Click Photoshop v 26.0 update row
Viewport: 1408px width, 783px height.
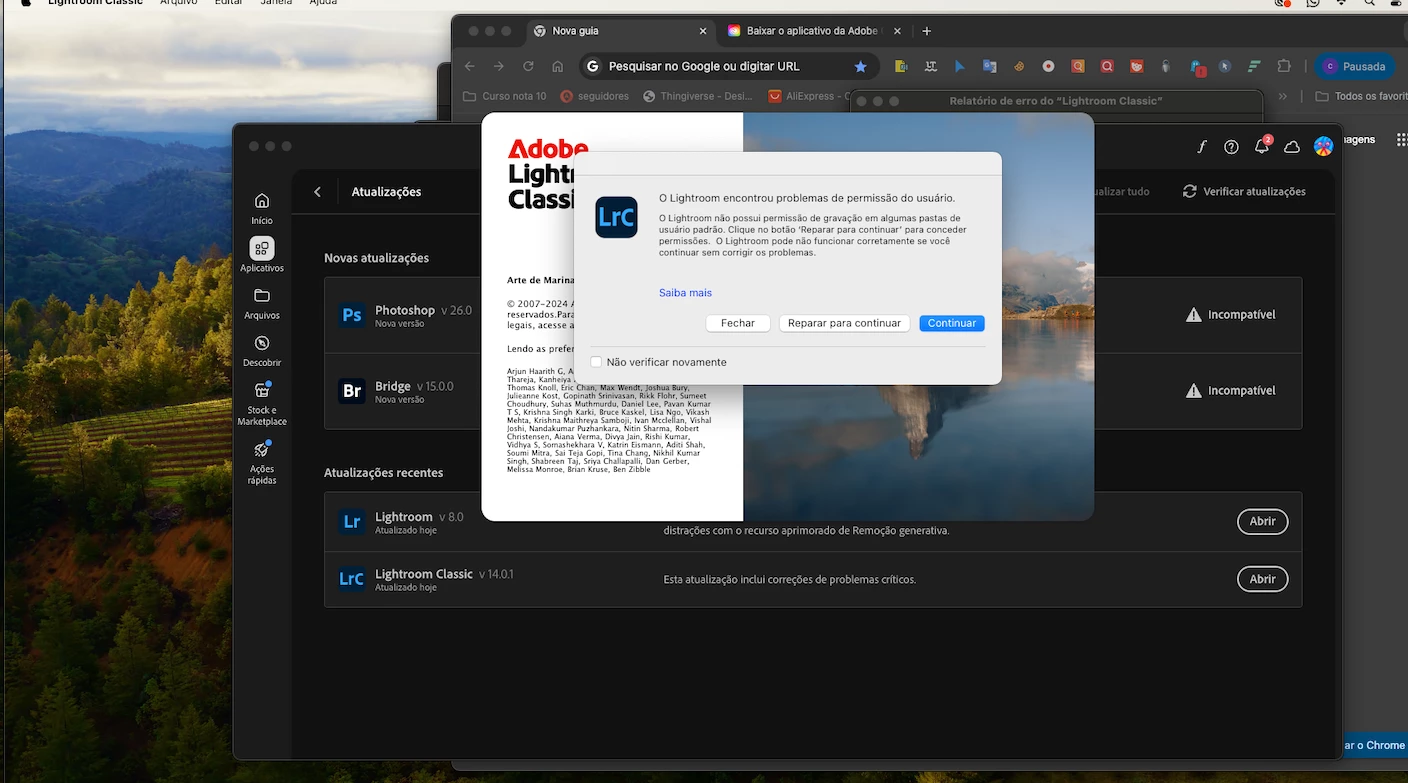pyautogui.click(x=813, y=315)
